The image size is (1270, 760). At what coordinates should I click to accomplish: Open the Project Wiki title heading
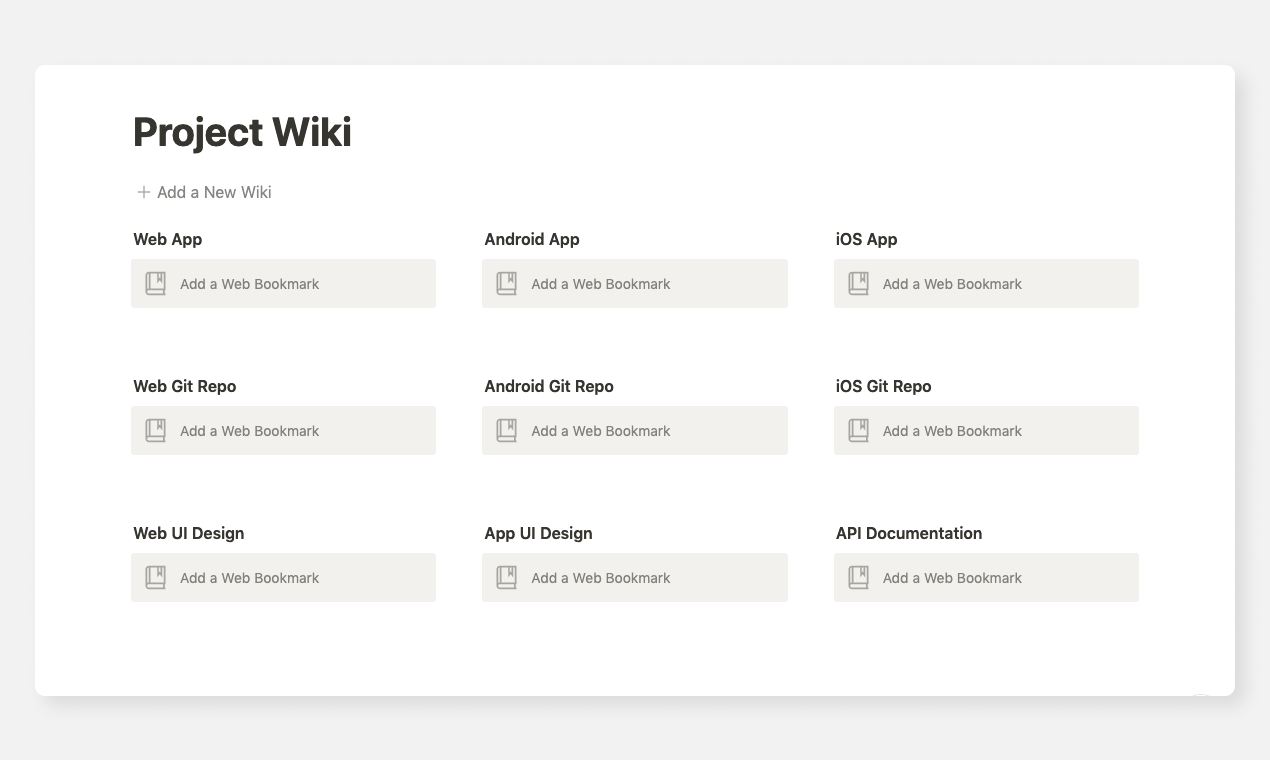[243, 131]
